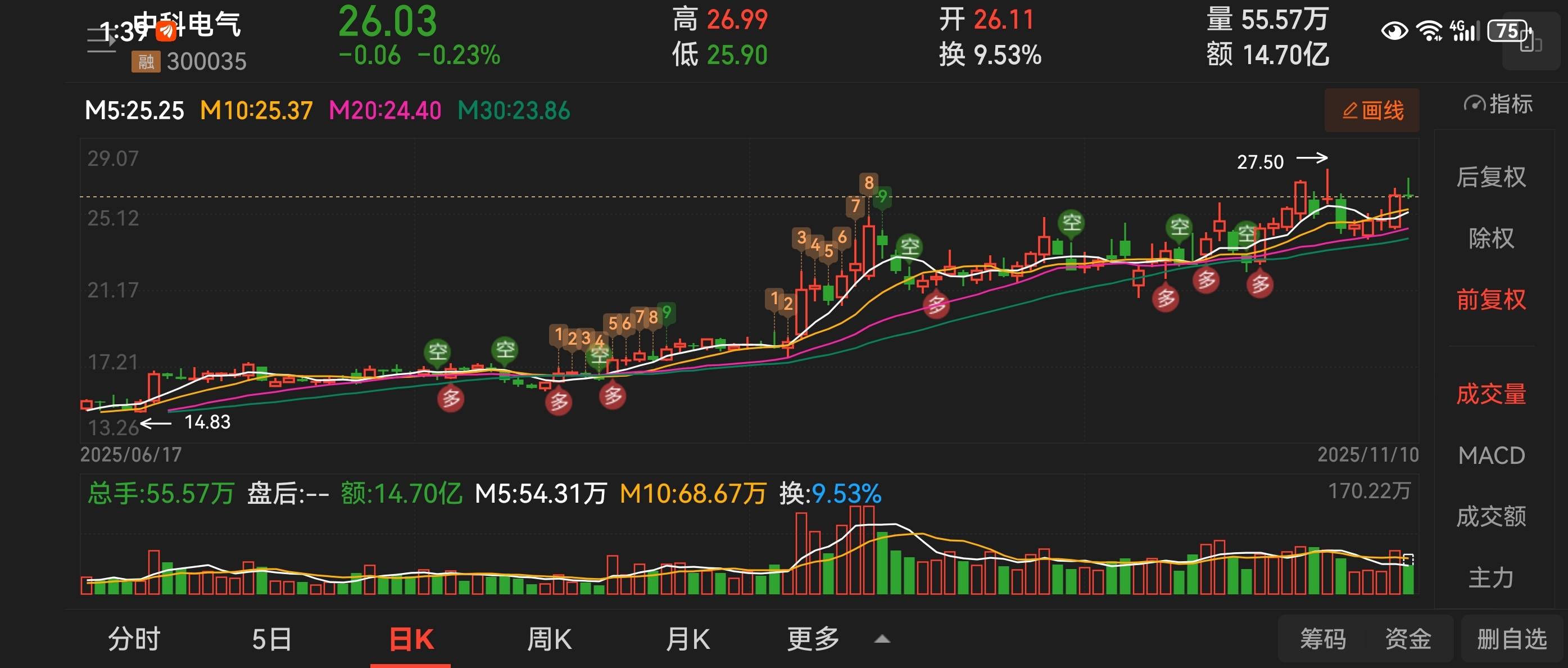Tap the eye icon in status bar
The image size is (1568, 668).
[1394, 30]
